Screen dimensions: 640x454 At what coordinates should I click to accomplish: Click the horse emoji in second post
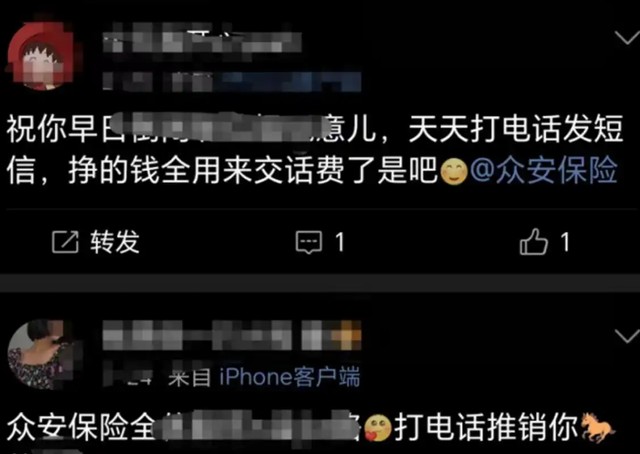(x=598, y=427)
